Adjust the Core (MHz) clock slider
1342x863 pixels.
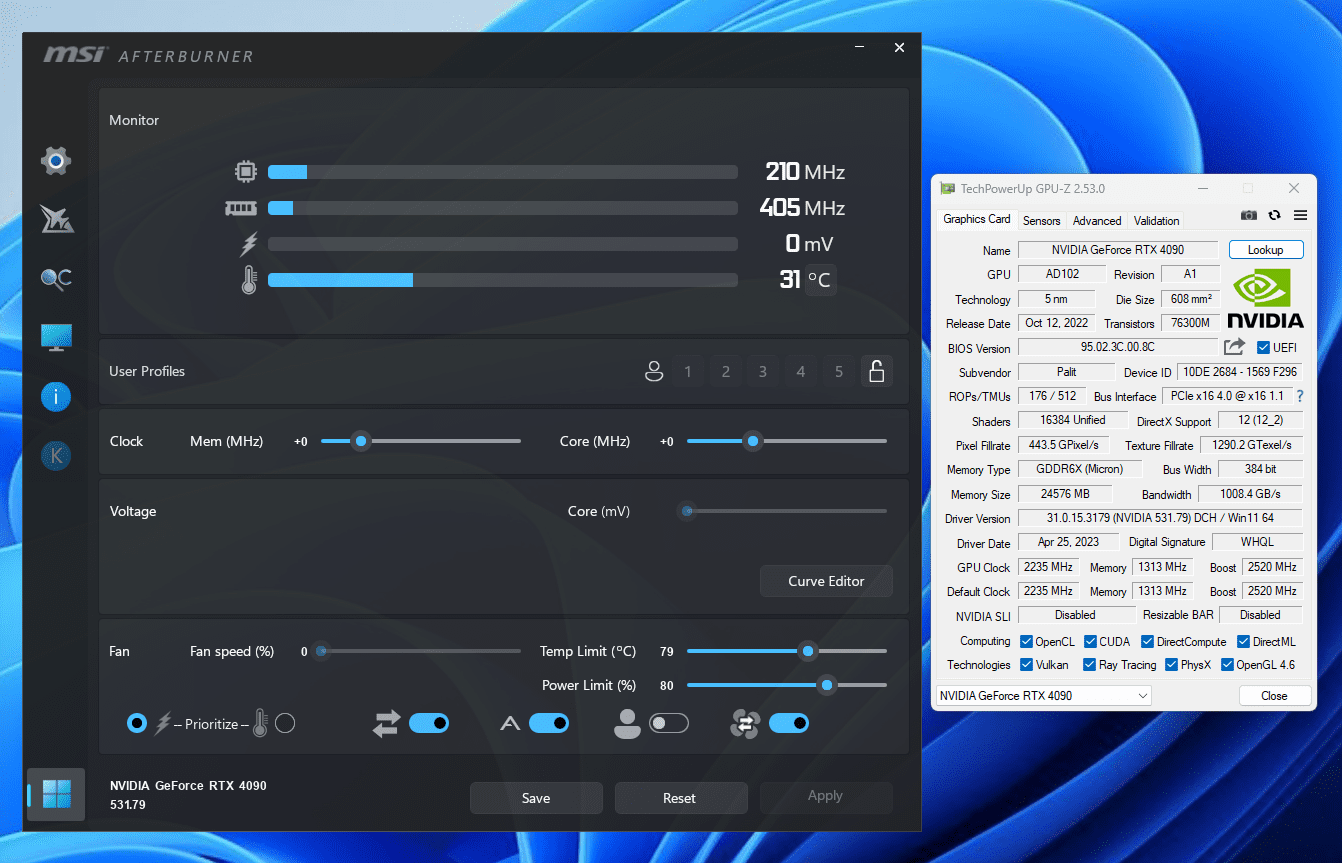coord(787,441)
